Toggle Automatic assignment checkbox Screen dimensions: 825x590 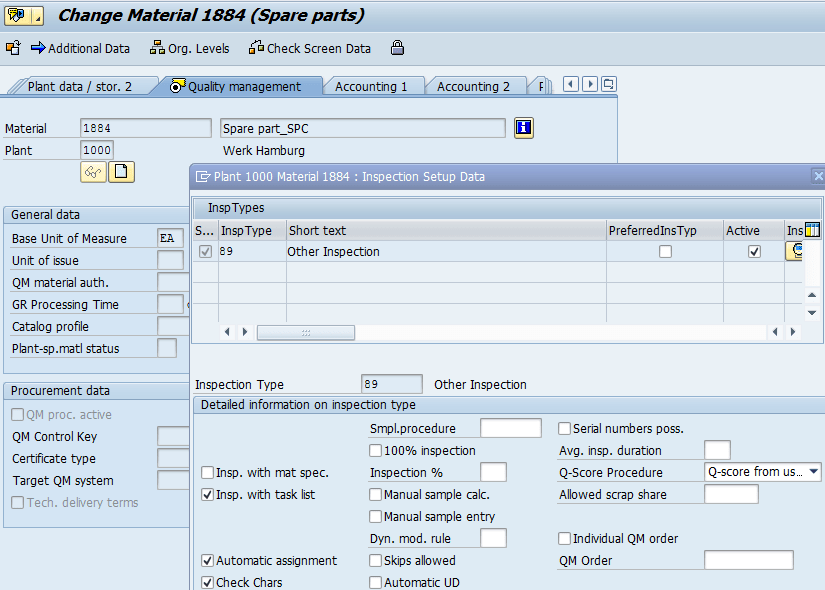click(x=208, y=561)
